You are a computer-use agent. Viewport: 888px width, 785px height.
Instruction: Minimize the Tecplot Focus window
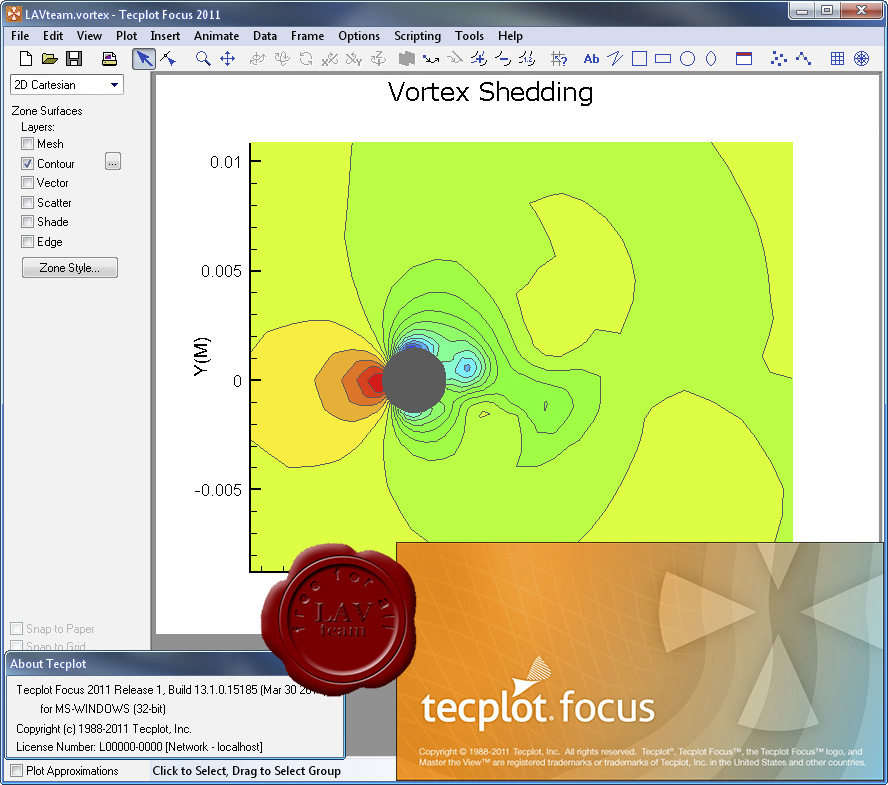[x=802, y=10]
